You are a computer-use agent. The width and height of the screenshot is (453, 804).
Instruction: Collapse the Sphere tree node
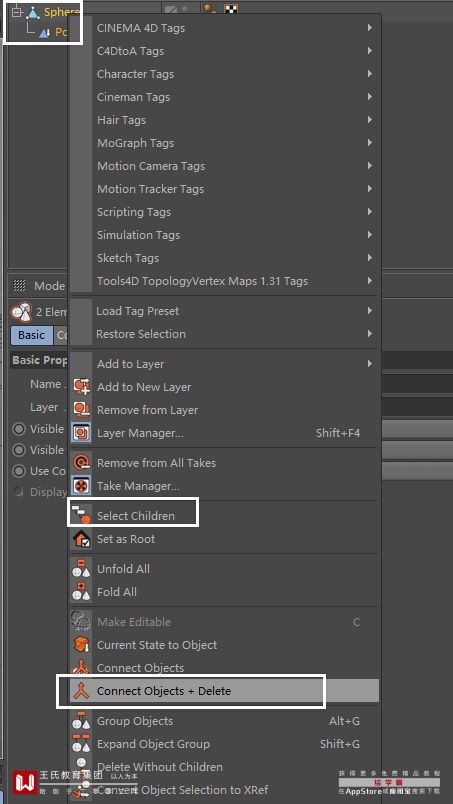click(16, 11)
